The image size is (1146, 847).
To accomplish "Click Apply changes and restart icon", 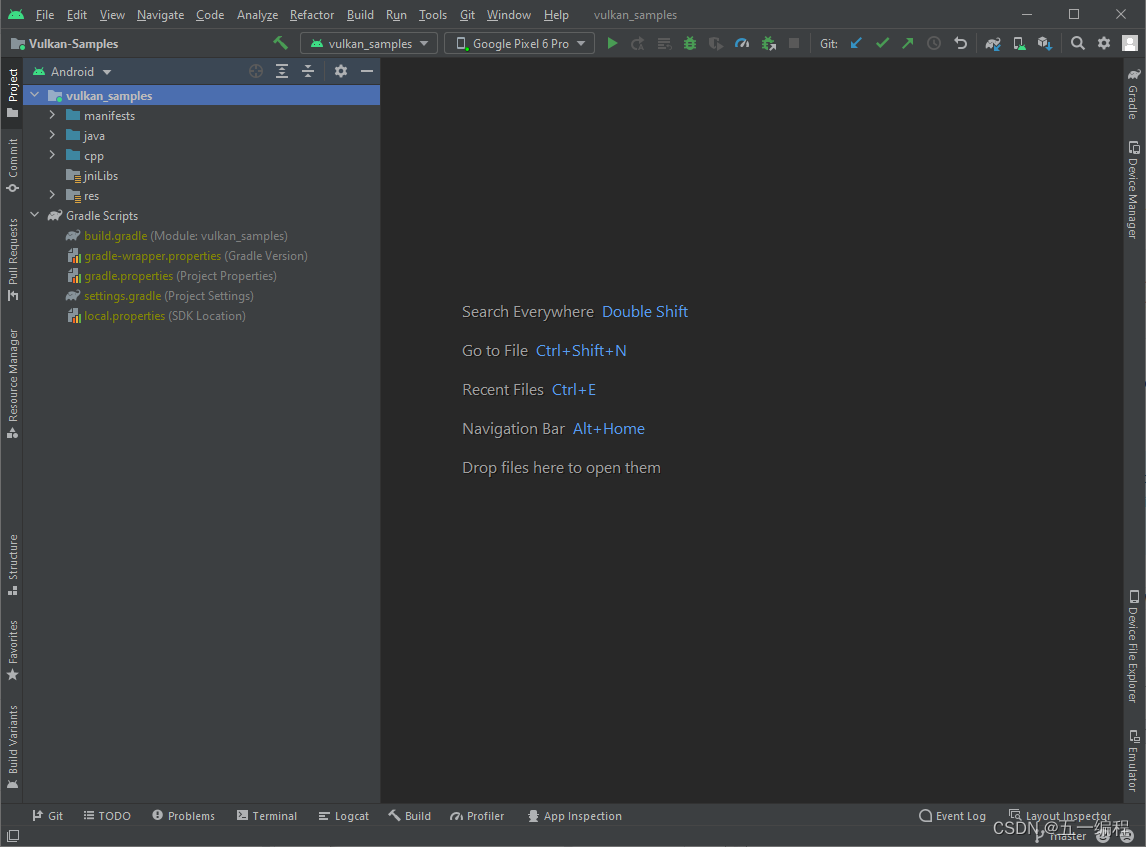I will (638, 44).
